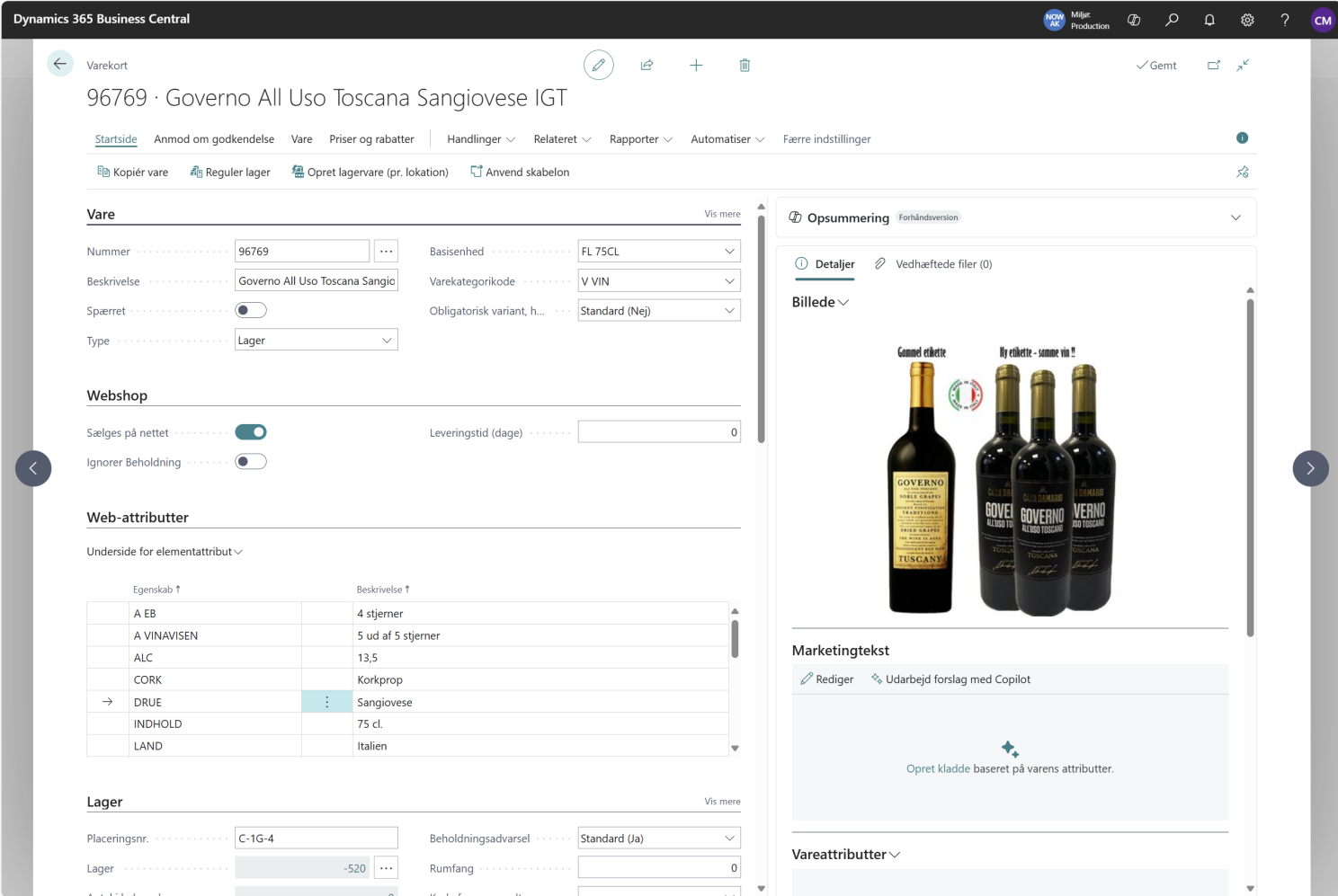
Task: Click Opret kladde link
Action: coord(938,768)
